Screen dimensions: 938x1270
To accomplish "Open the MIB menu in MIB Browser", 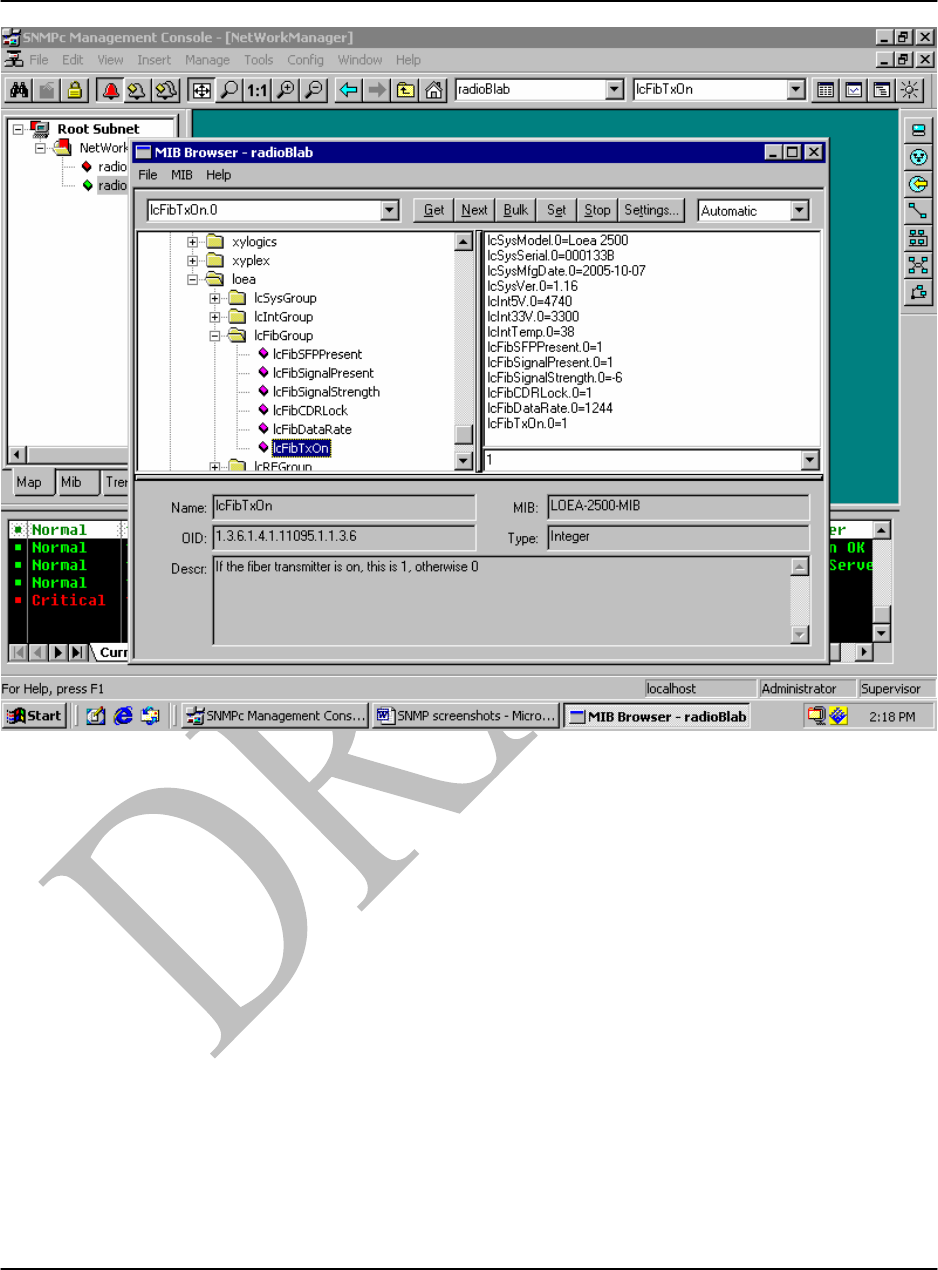I will tap(182, 175).
